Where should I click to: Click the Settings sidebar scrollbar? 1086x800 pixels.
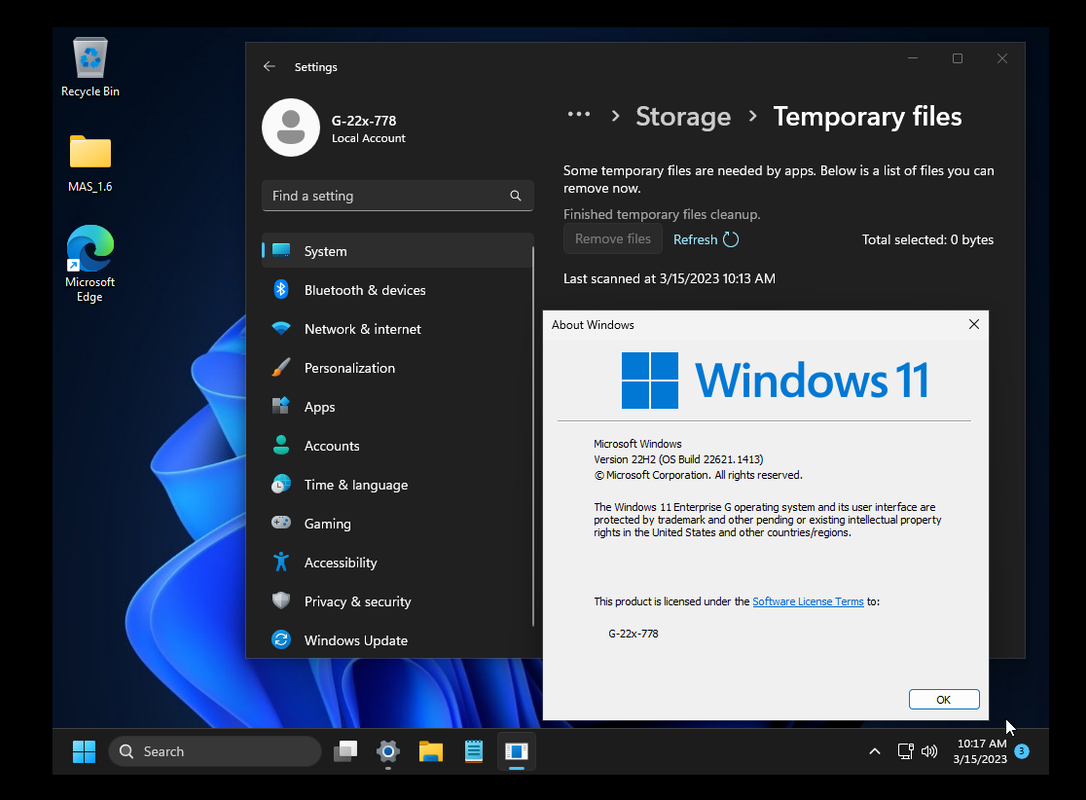533,436
